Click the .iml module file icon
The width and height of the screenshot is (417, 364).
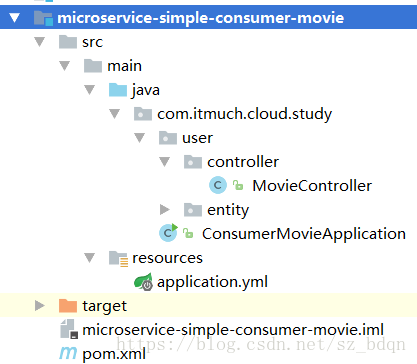69,329
